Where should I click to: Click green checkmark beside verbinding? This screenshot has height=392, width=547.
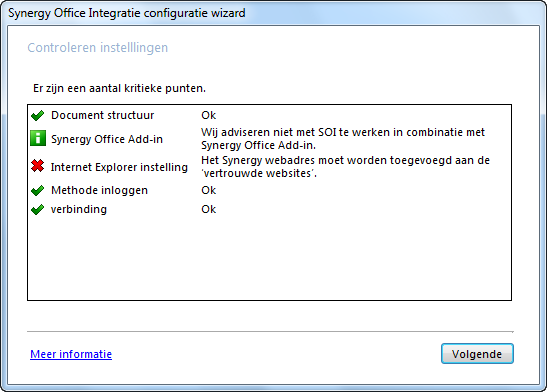coord(37,209)
